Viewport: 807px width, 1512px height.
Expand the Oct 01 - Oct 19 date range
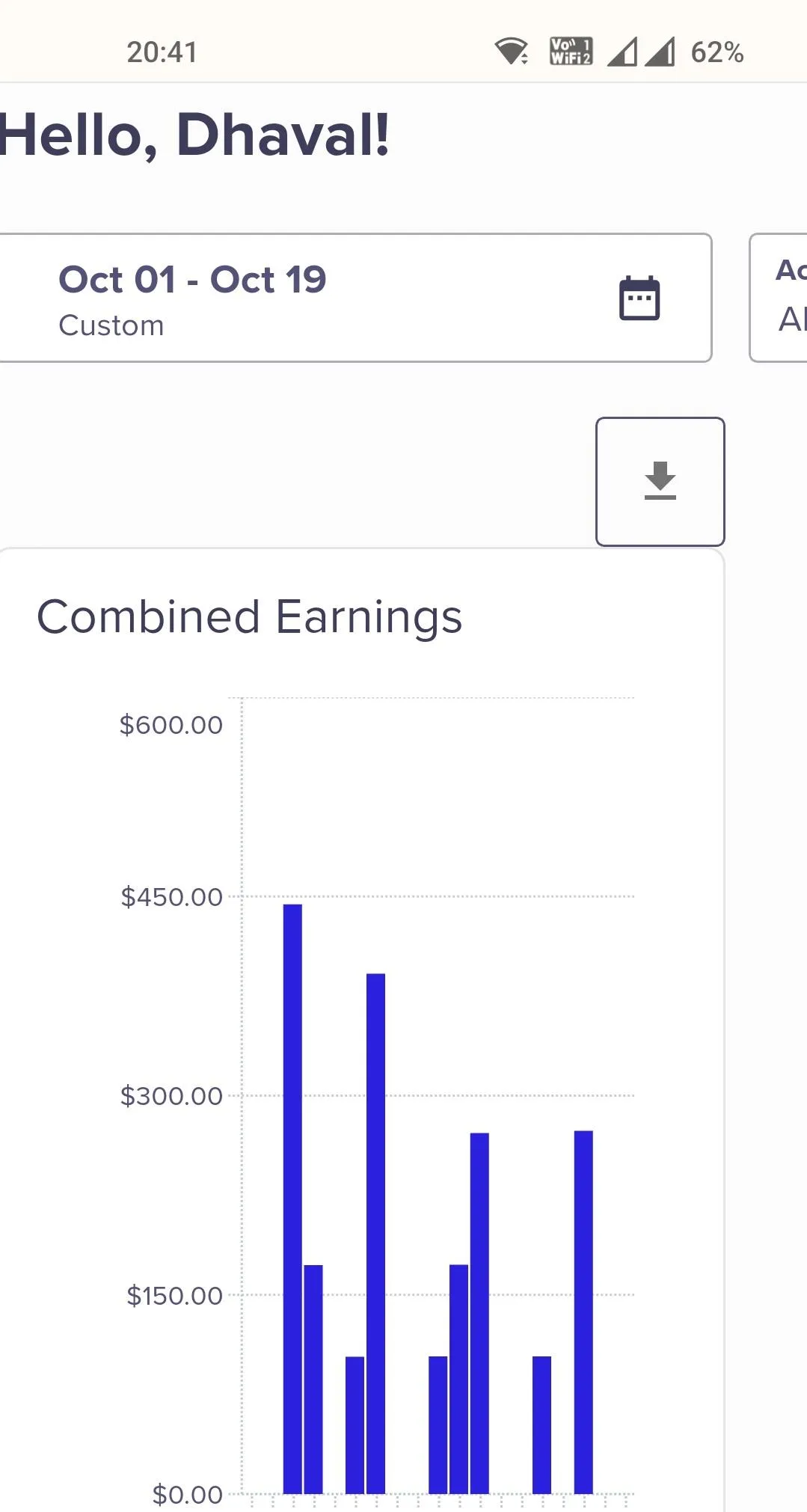point(192,280)
